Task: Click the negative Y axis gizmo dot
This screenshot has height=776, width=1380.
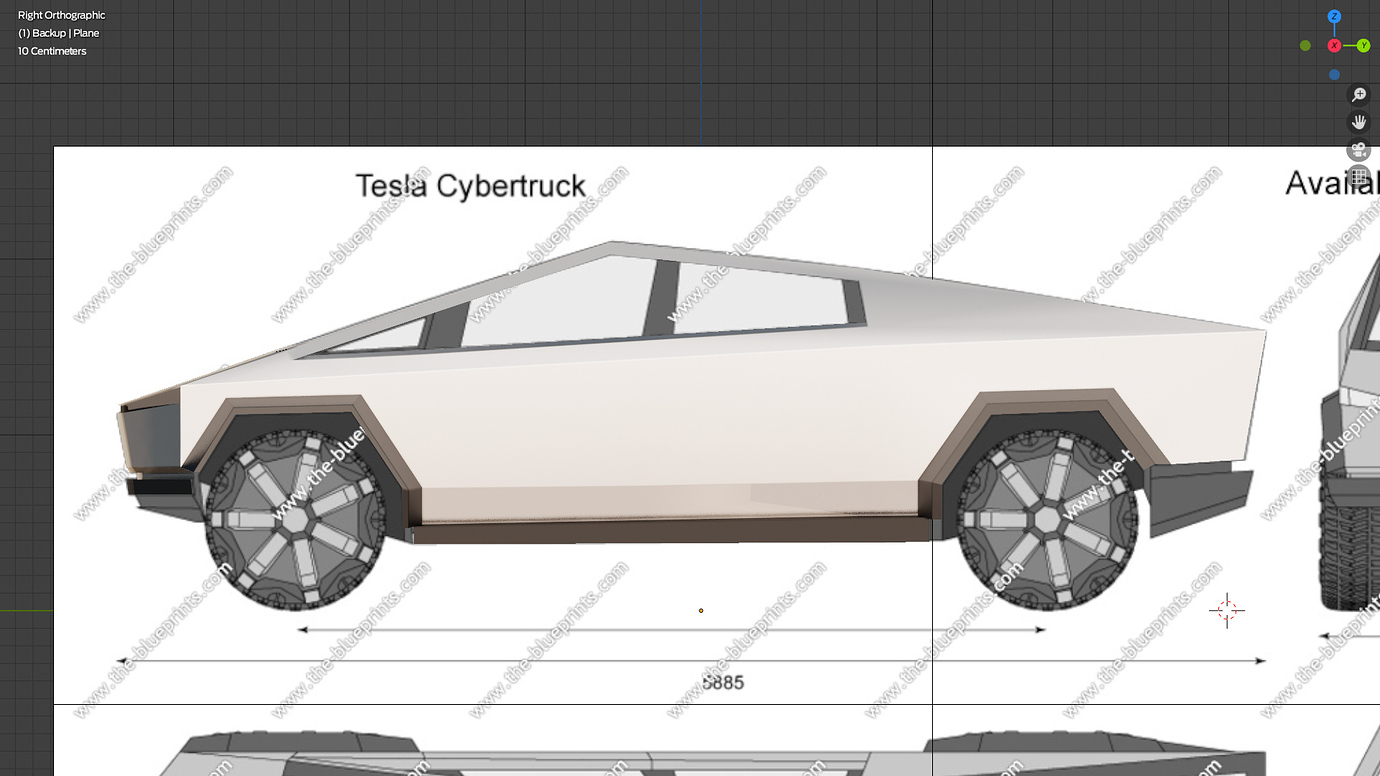Action: (x=1305, y=46)
